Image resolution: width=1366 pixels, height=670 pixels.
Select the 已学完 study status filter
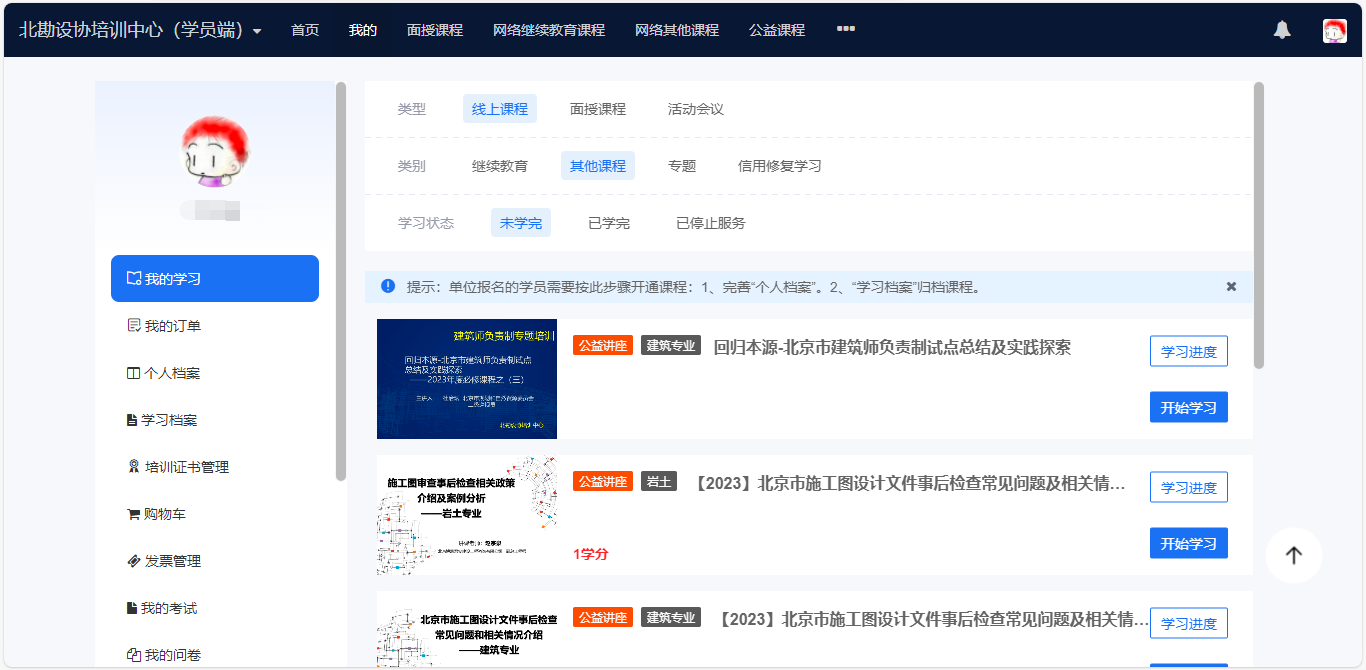(x=609, y=223)
